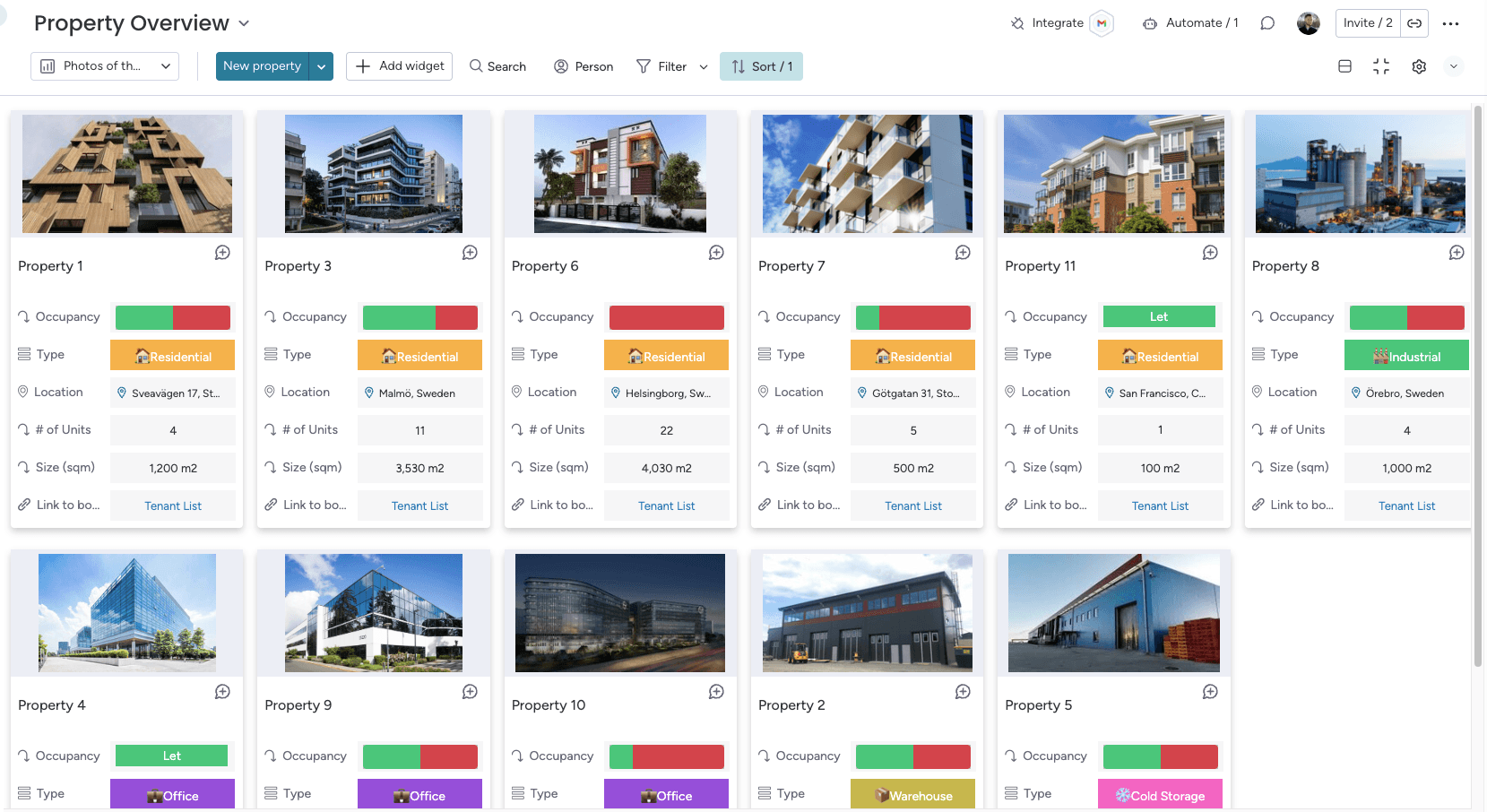Open the Sort / 1 settings
1487x812 pixels.
pyautogui.click(x=761, y=66)
